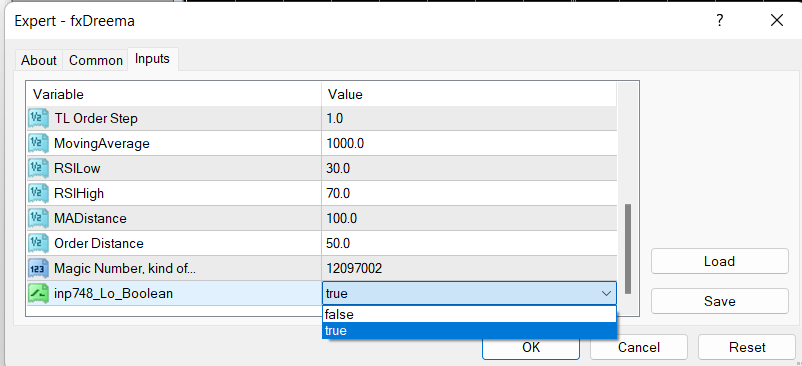The height and width of the screenshot is (366, 802).
Task: Click the Order Distance variable icon
Action: [38, 243]
